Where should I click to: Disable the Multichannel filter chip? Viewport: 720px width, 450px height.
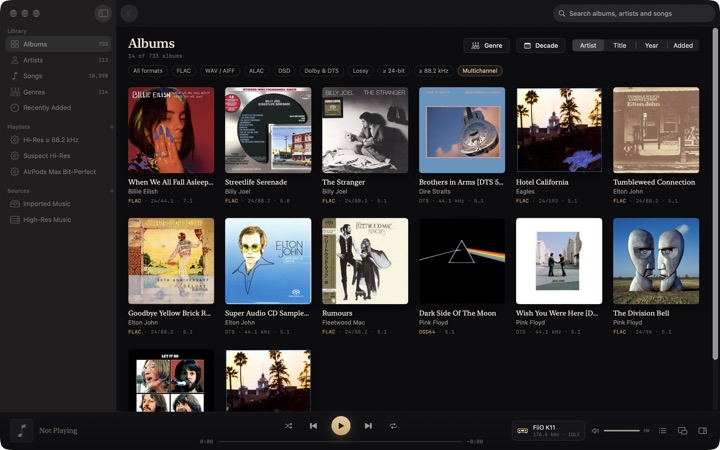480,71
